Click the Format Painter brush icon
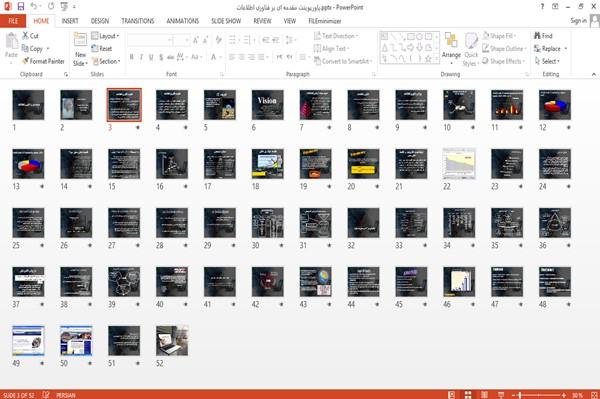 point(25,61)
